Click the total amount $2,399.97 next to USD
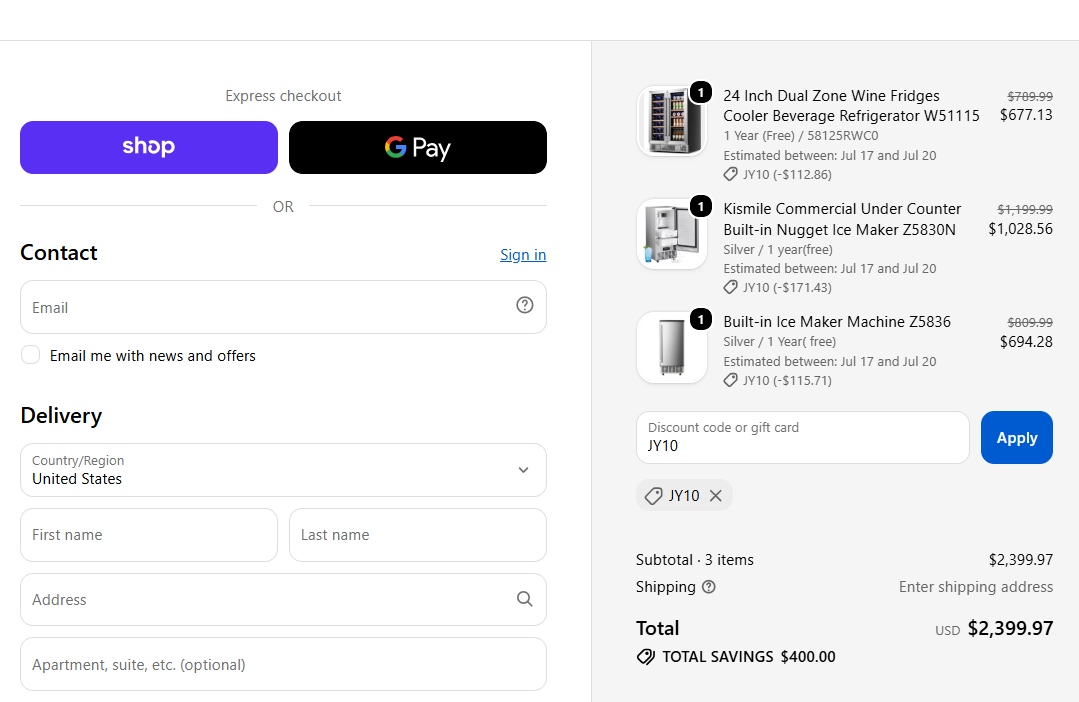 pos(1010,628)
